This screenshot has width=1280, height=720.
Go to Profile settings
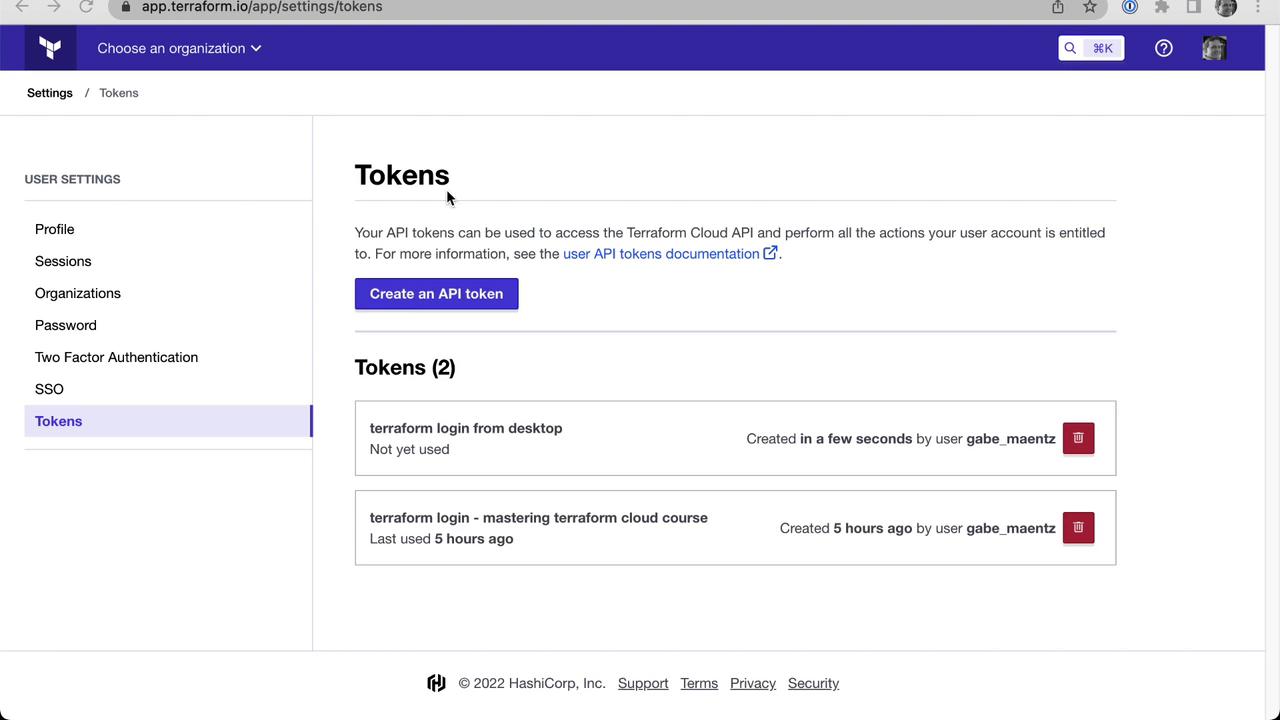[x=55, y=229]
